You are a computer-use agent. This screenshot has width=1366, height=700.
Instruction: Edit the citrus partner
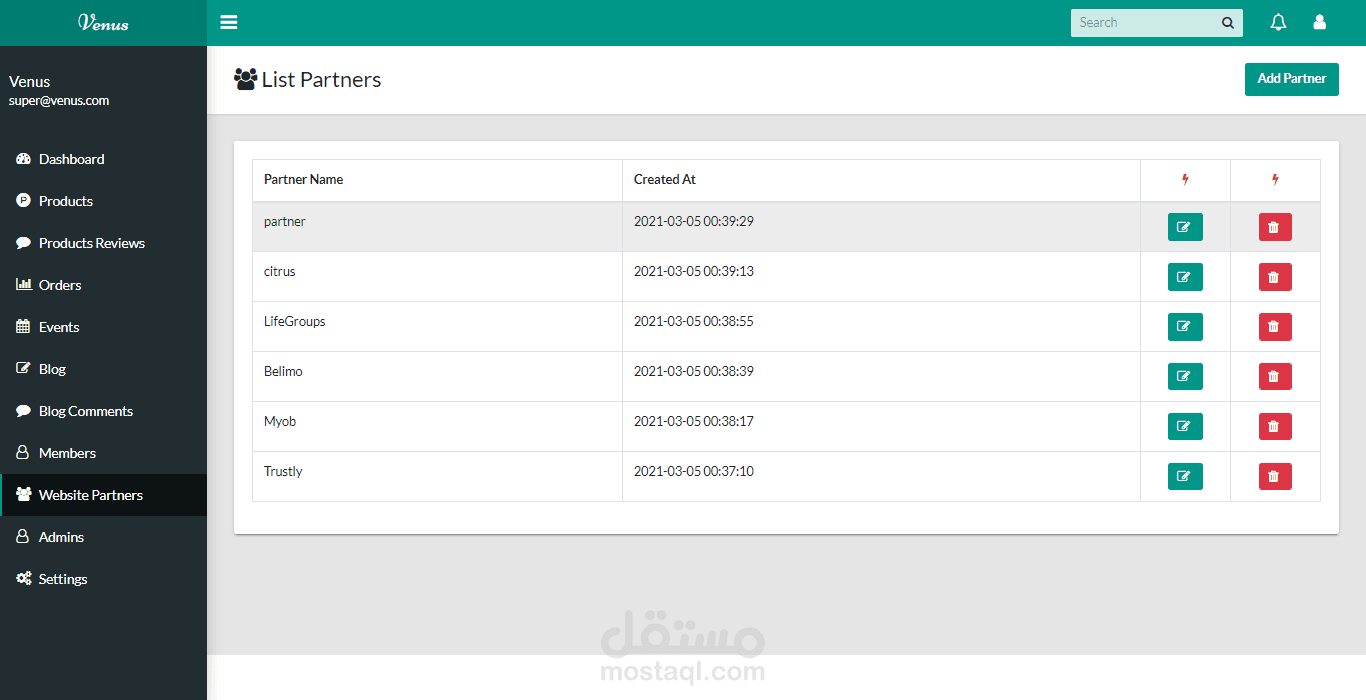click(x=1185, y=277)
